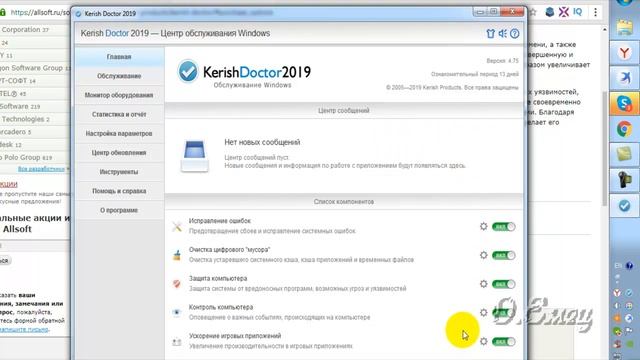The height and width of the screenshot is (360, 640).
Task: Open Помощь и справка section
Action: [119, 191]
